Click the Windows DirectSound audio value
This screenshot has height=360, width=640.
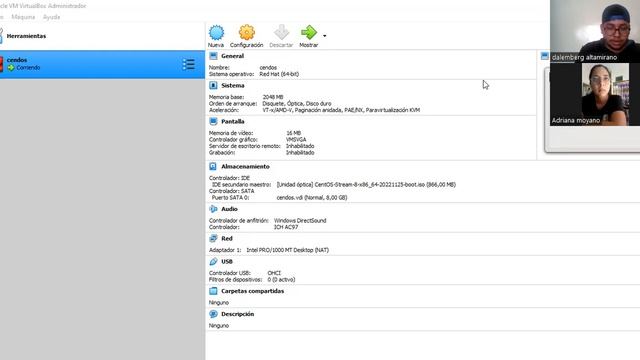pyautogui.click(x=300, y=220)
